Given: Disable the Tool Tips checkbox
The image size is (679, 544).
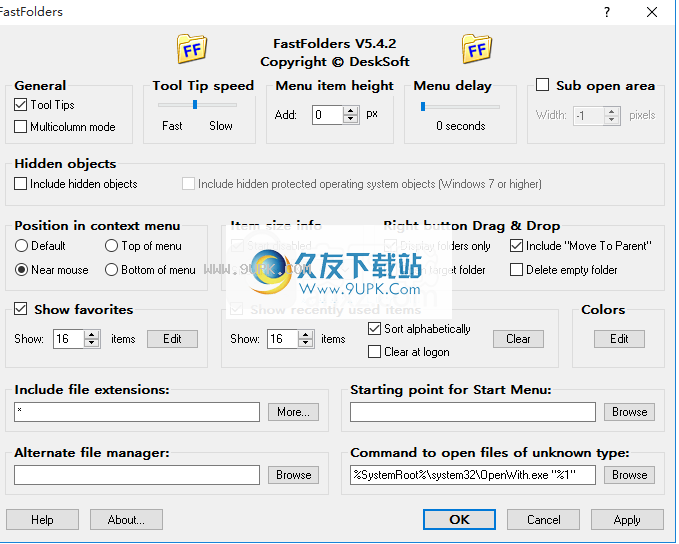Looking at the screenshot, I should [20, 104].
